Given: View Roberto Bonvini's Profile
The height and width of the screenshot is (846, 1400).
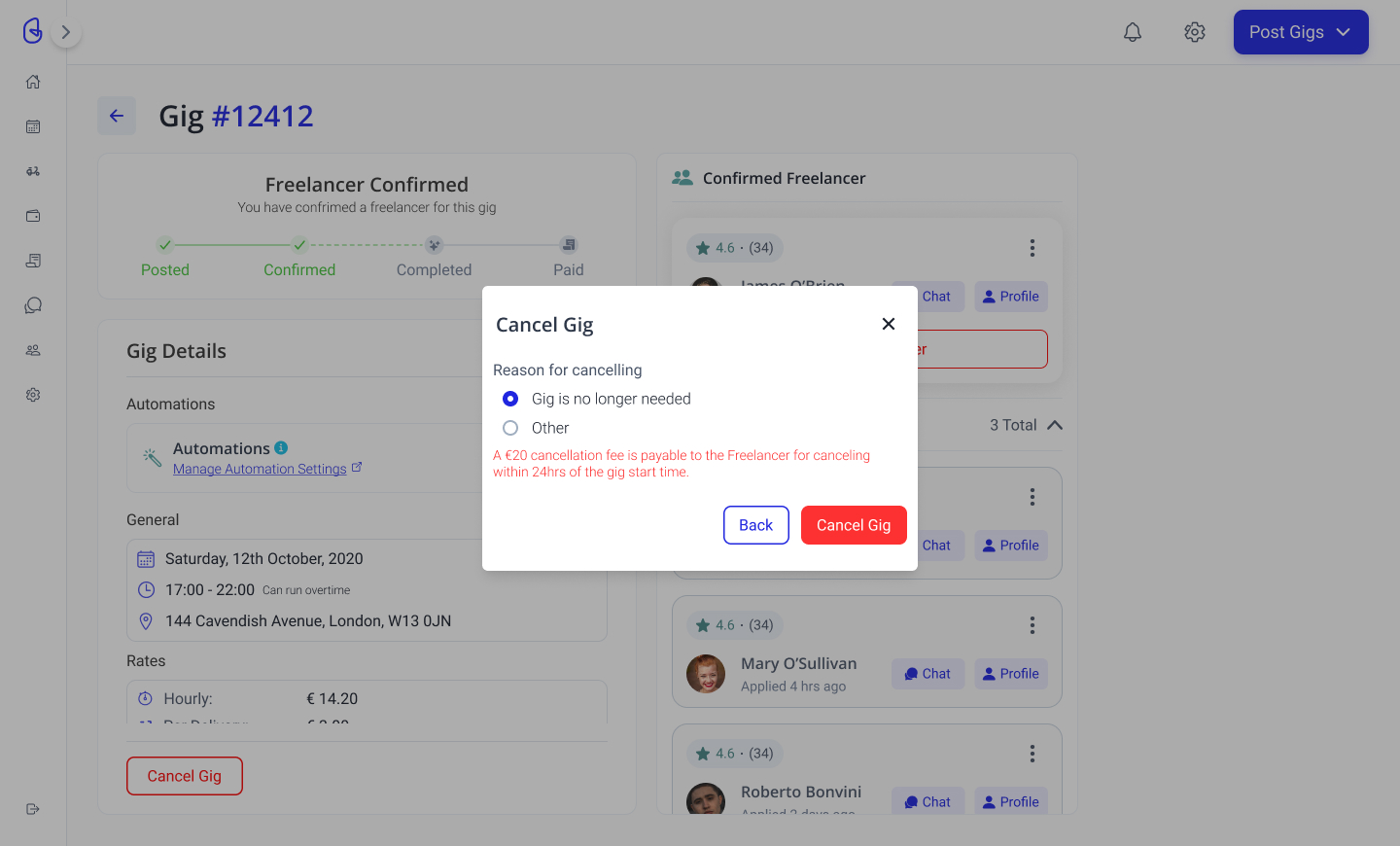Looking at the screenshot, I should coord(1011,801).
